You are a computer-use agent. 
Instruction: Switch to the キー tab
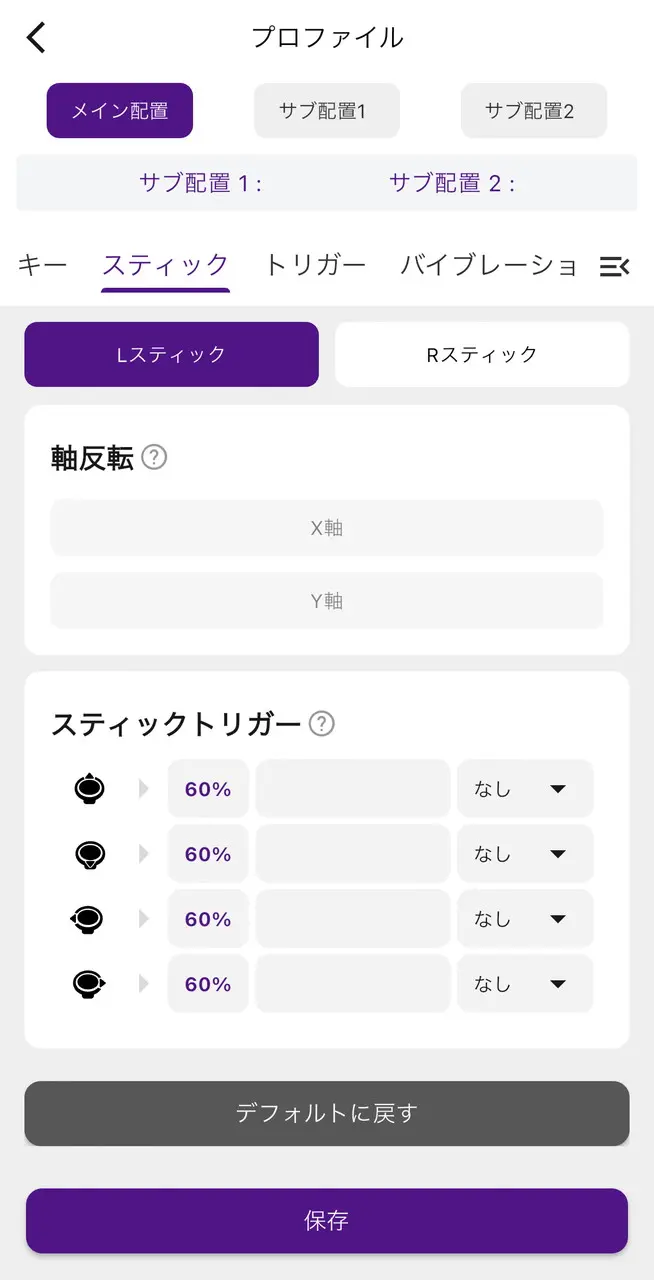[x=43, y=265]
